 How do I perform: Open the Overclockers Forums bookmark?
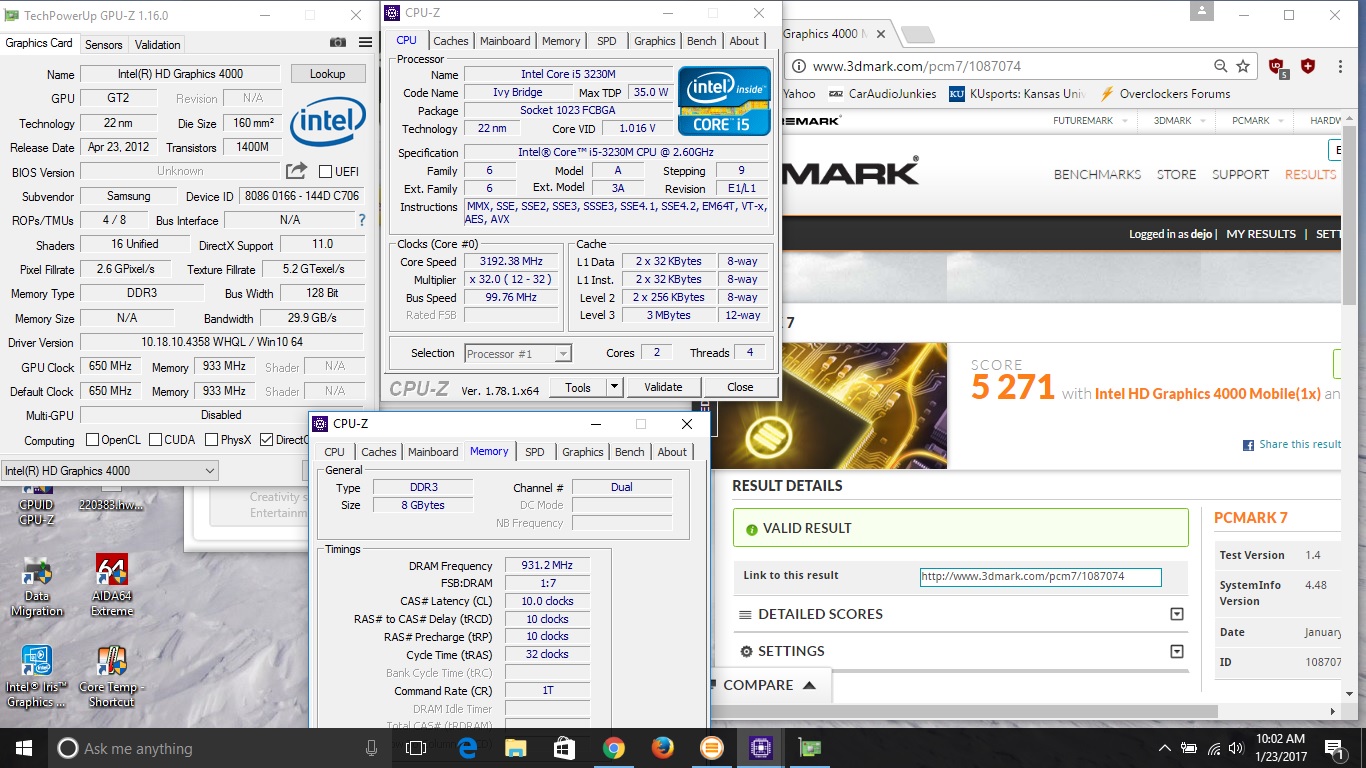(1165, 94)
